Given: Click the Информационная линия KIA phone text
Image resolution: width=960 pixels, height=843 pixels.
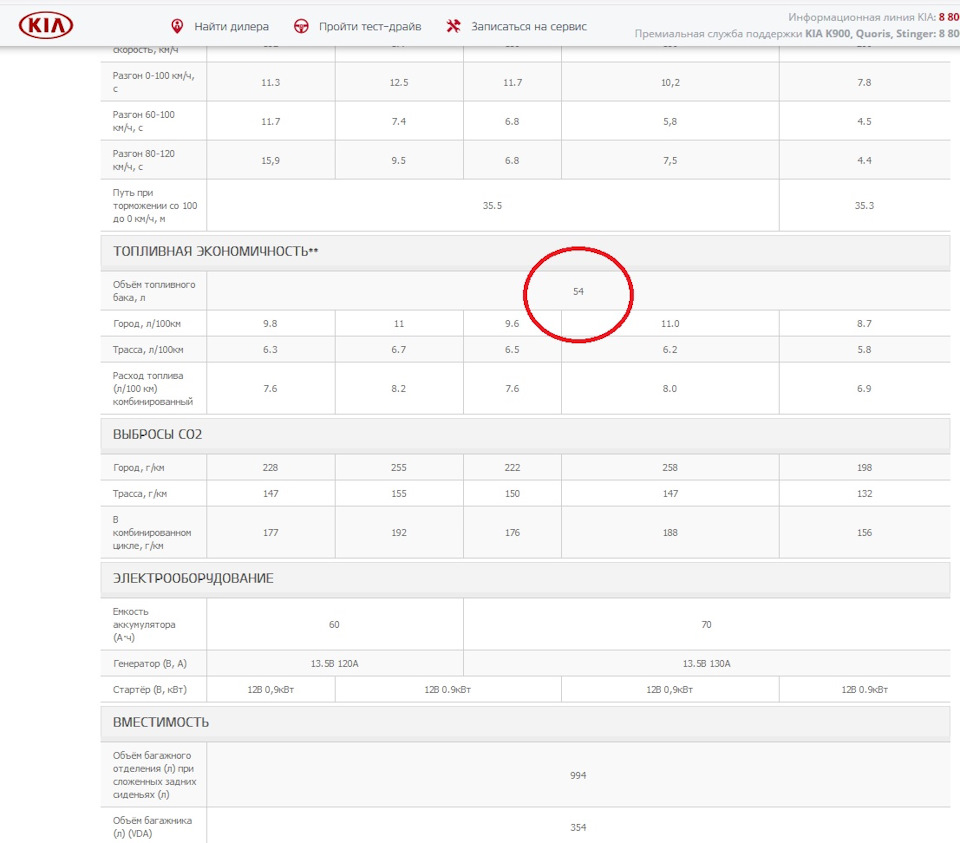Looking at the screenshot, I should tap(874, 17).
